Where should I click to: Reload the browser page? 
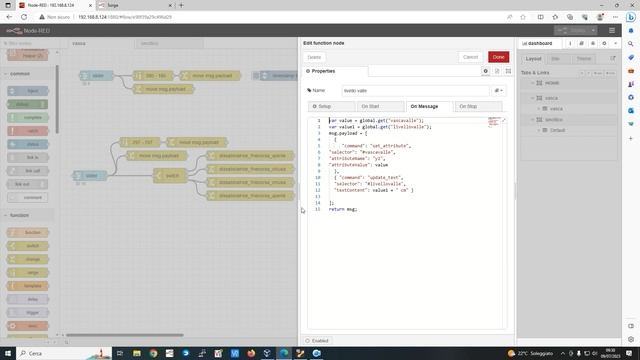tap(24, 17)
